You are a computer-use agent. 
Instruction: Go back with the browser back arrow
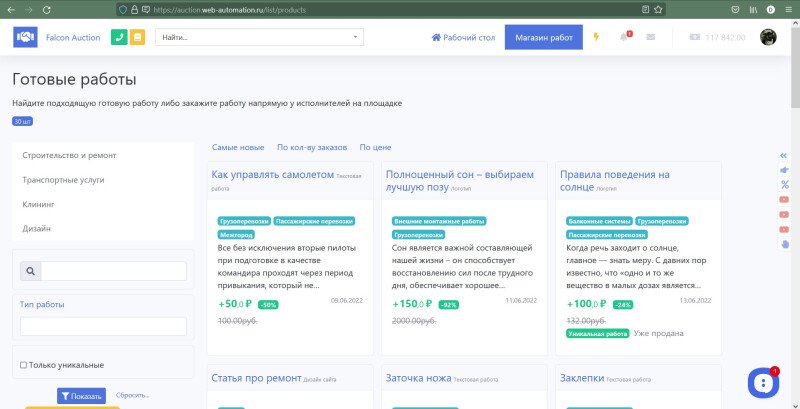(x=11, y=9)
